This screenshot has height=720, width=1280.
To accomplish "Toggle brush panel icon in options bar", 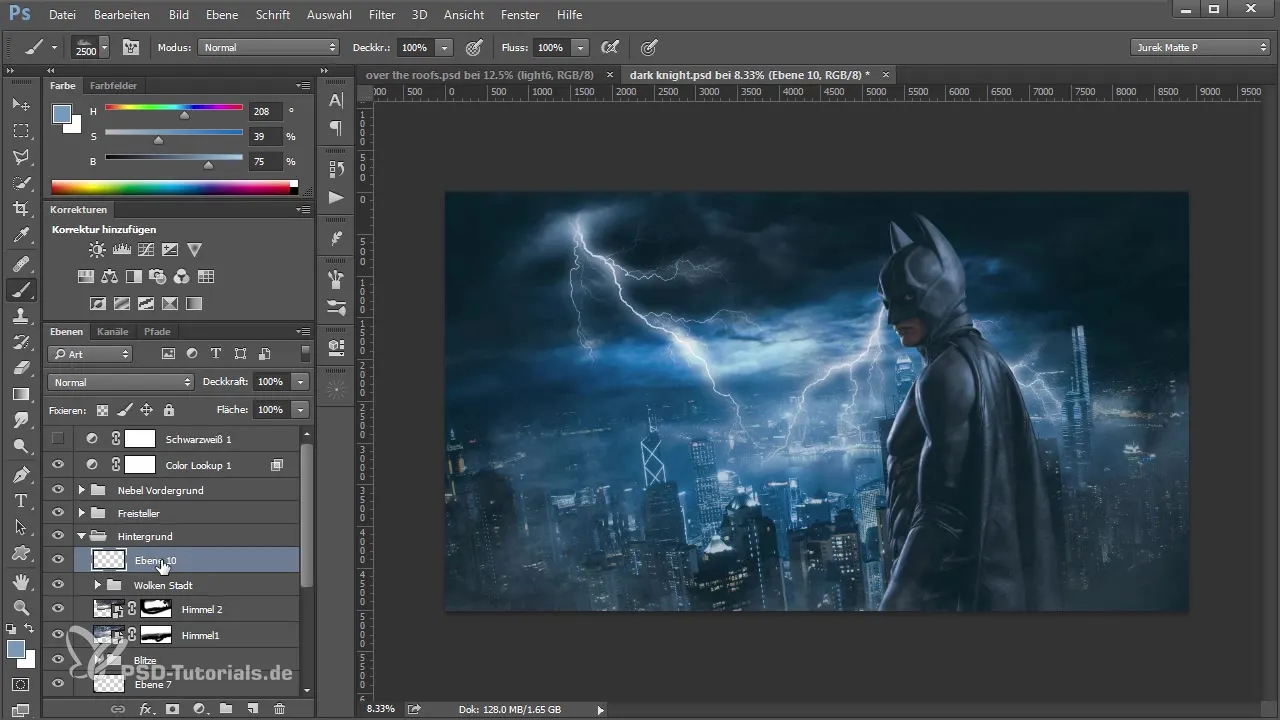I will click(x=131, y=47).
